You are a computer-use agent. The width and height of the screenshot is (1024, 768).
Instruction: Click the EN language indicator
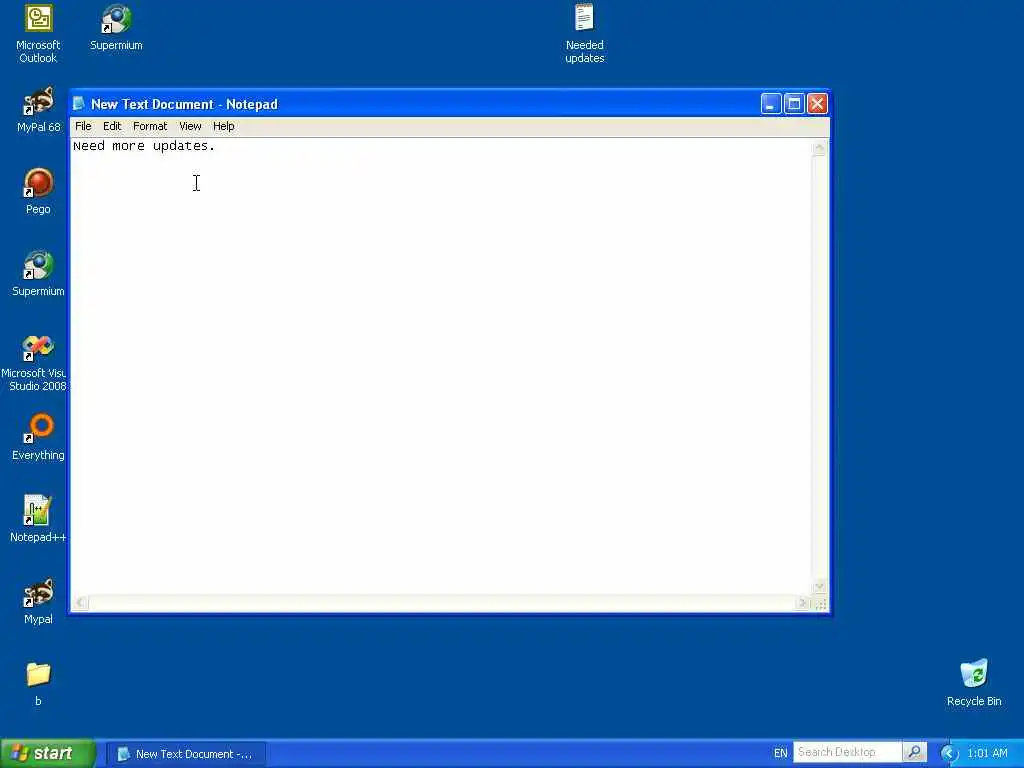click(780, 753)
